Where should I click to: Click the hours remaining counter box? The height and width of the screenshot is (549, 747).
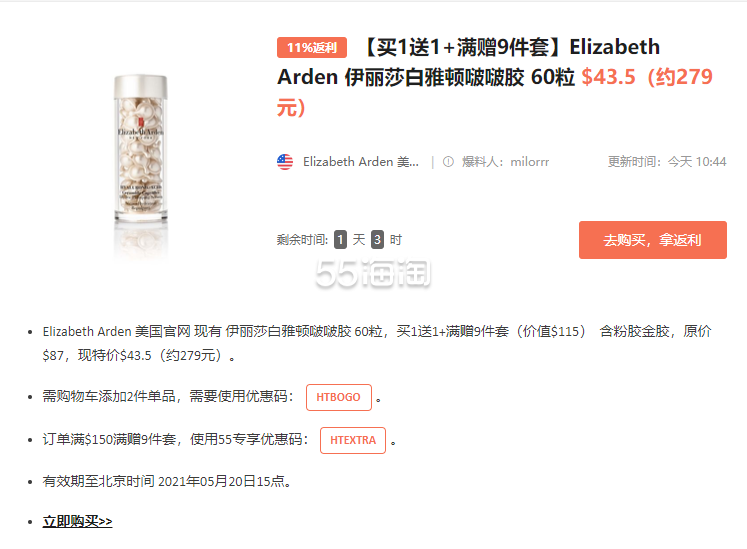click(377, 240)
